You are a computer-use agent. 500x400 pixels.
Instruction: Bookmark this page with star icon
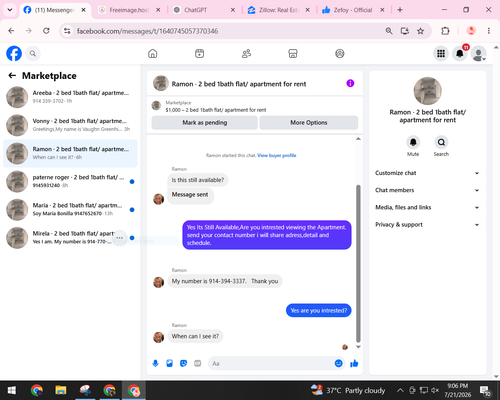tap(420, 31)
